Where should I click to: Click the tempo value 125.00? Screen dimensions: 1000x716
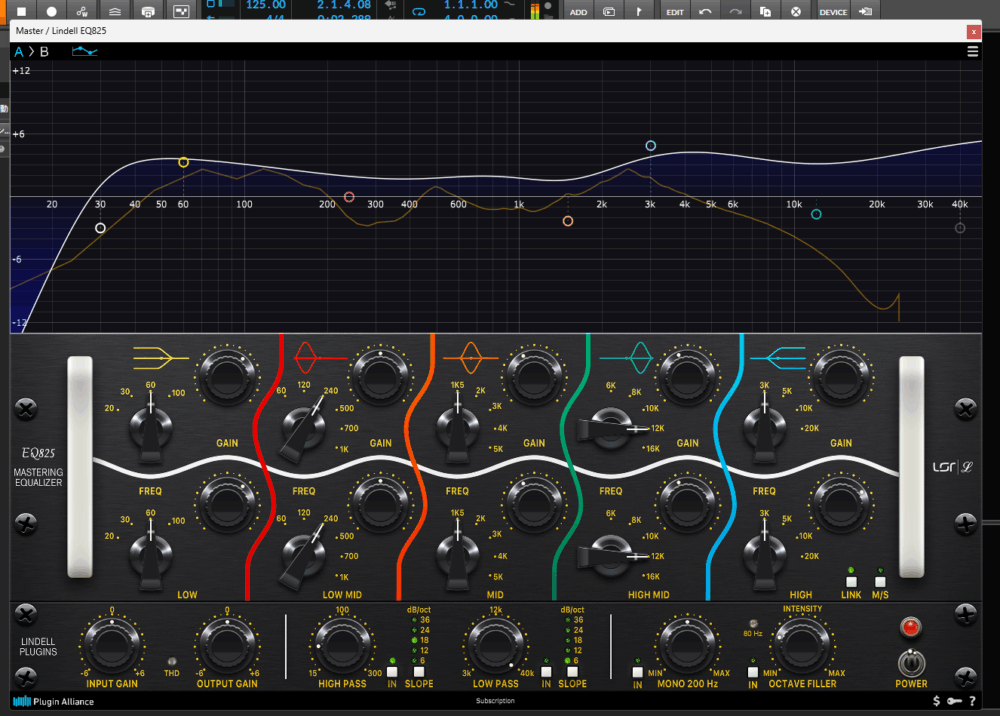tap(265, 5)
